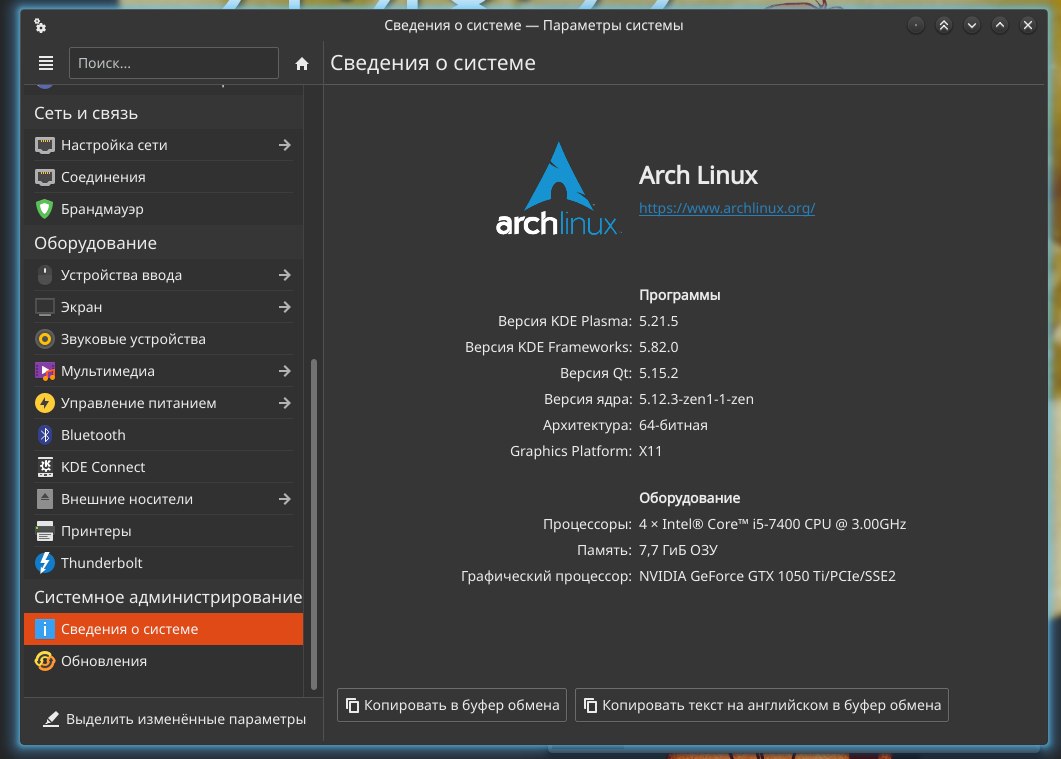Open Соединения module
The image size is (1061, 759).
coord(163,177)
